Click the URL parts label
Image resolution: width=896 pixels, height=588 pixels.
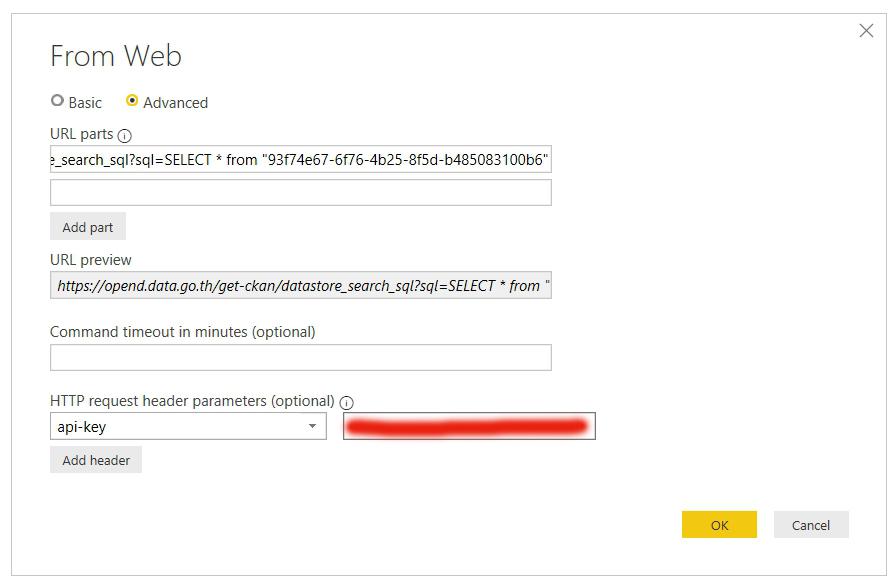pos(82,134)
